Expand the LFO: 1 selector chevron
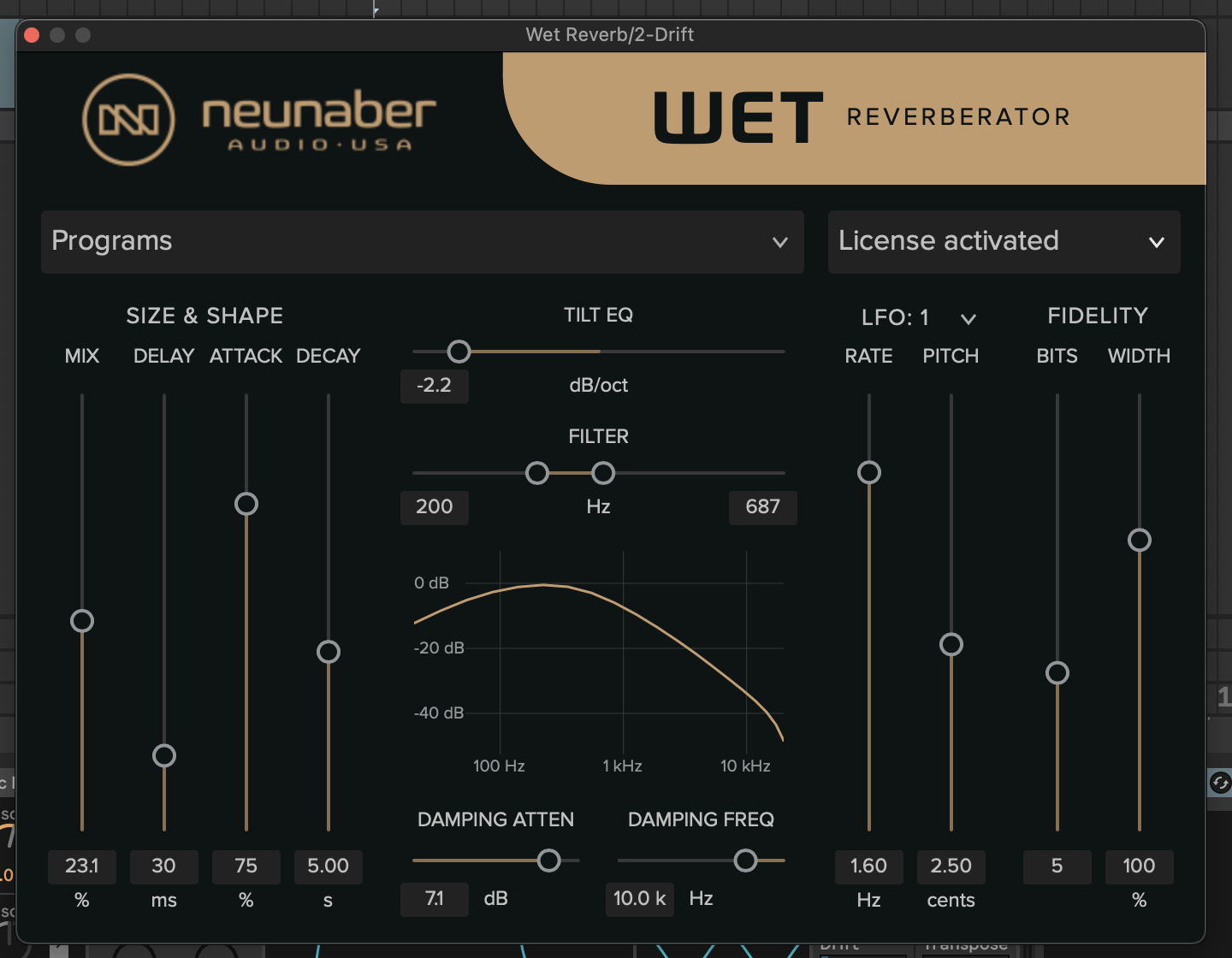 (x=968, y=319)
